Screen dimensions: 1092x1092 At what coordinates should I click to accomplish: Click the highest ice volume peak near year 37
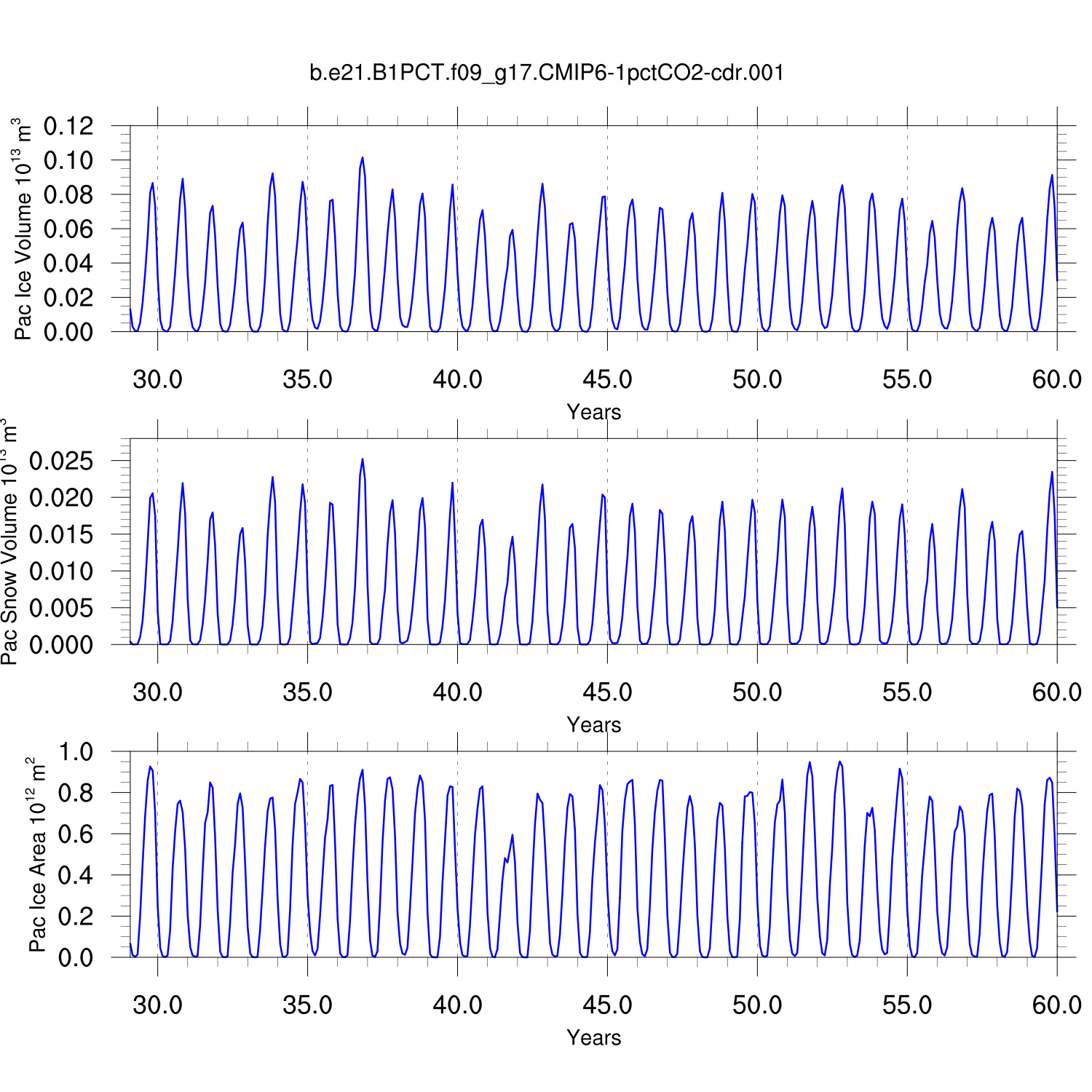coord(362,158)
